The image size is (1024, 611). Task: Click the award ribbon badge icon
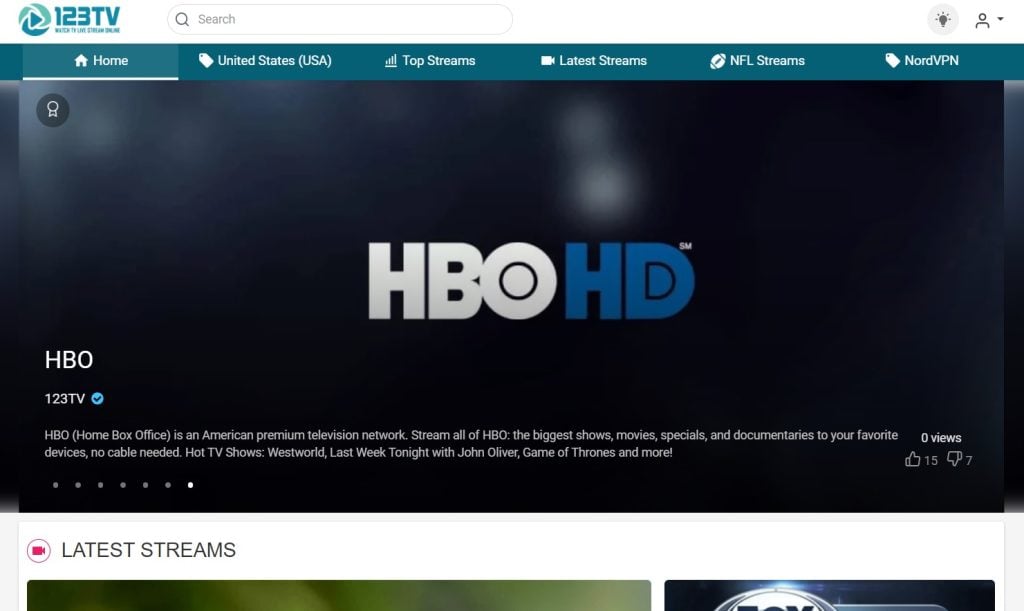pyautogui.click(x=53, y=110)
